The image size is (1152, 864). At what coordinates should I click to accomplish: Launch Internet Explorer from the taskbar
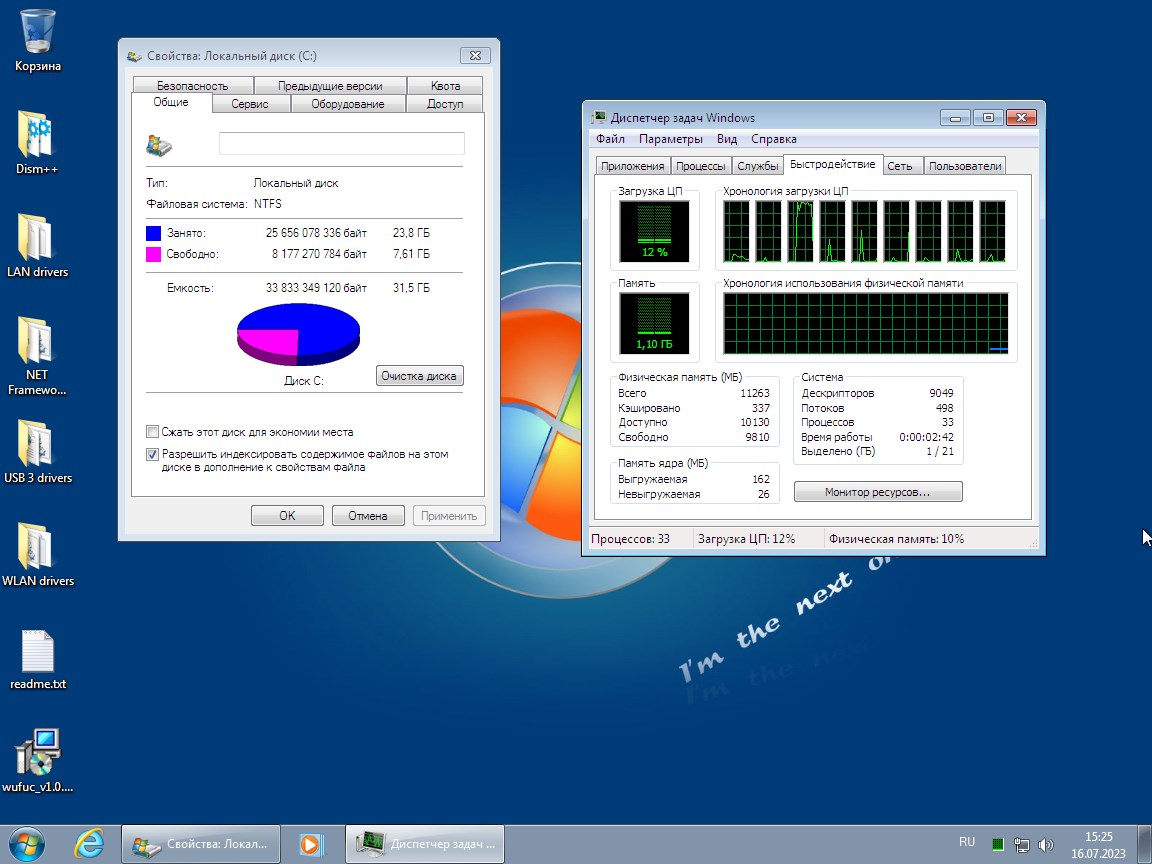(x=89, y=843)
